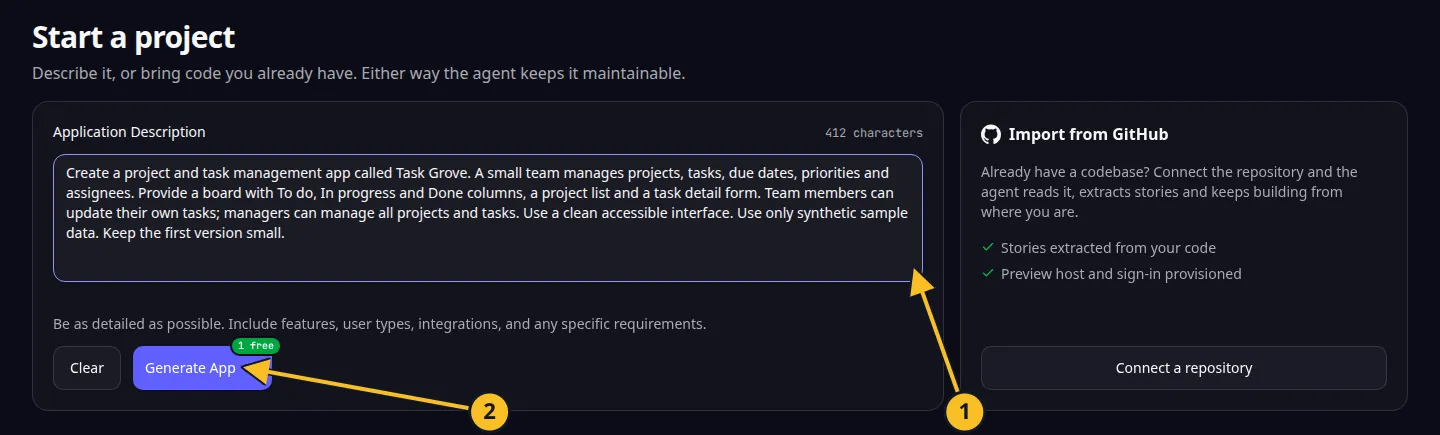The height and width of the screenshot is (435, 1440).
Task: Click the Import from GitHub title
Action: (x=1088, y=134)
